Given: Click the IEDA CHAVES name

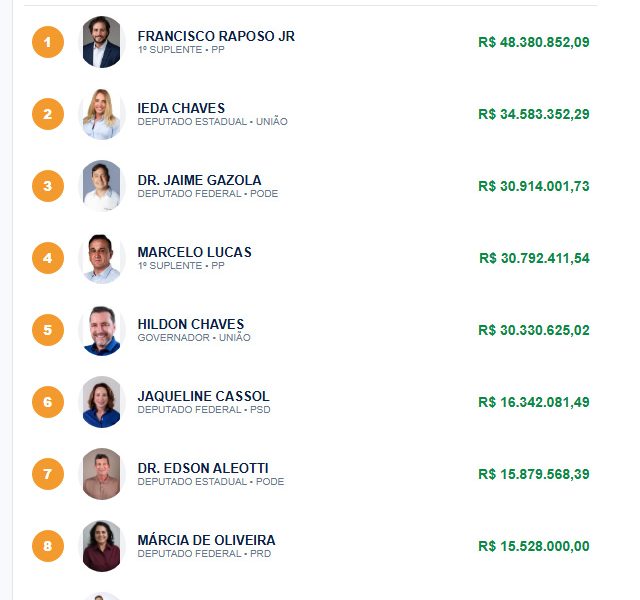Looking at the screenshot, I should point(181,108).
